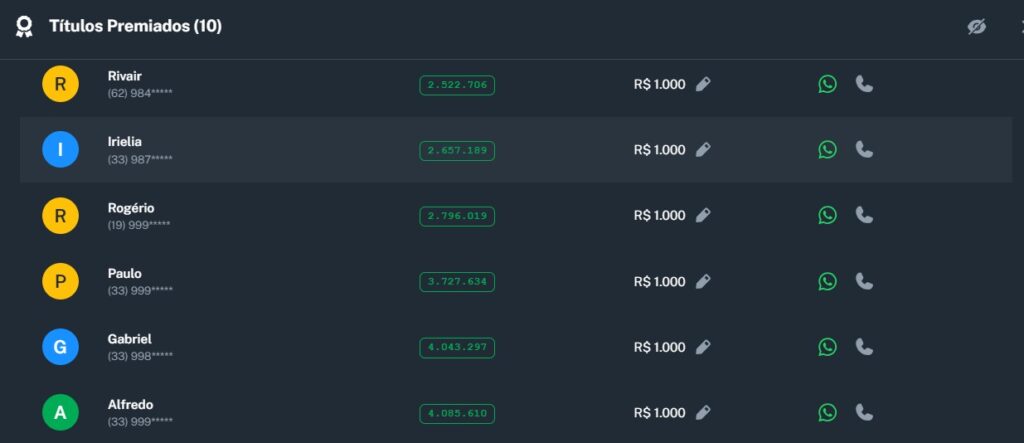Image resolution: width=1024 pixels, height=443 pixels.
Task: Toggle visibility of hidden phone numbers
Action: [x=977, y=27]
